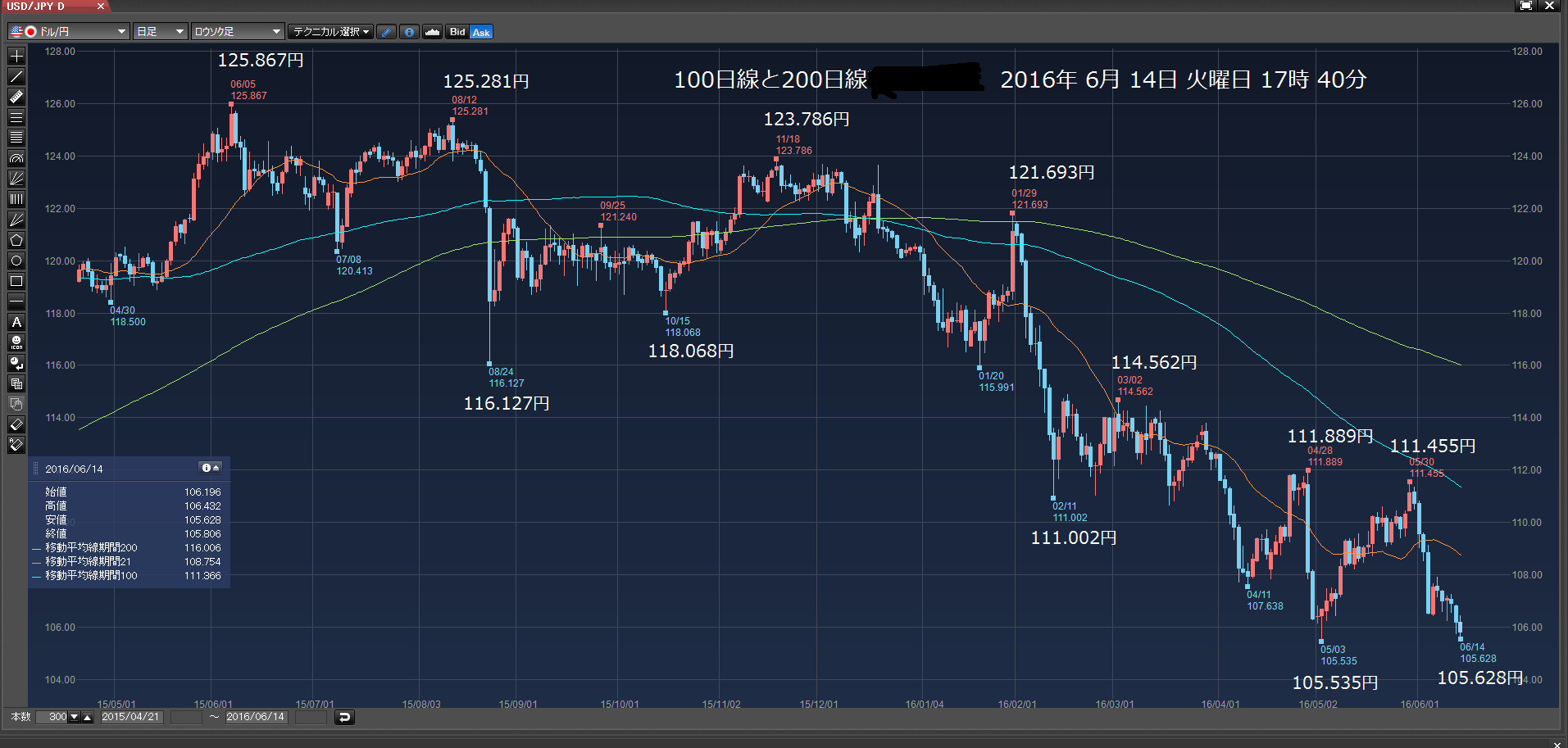Click the 111.002円 low annotation
The height and width of the screenshot is (748, 1568).
coord(1074,537)
